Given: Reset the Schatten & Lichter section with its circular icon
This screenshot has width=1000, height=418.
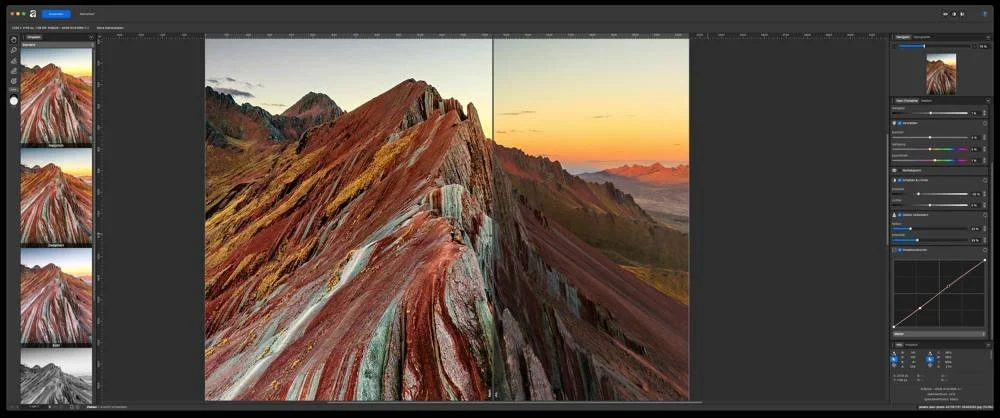Looking at the screenshot, I should (x=985, y=180).
